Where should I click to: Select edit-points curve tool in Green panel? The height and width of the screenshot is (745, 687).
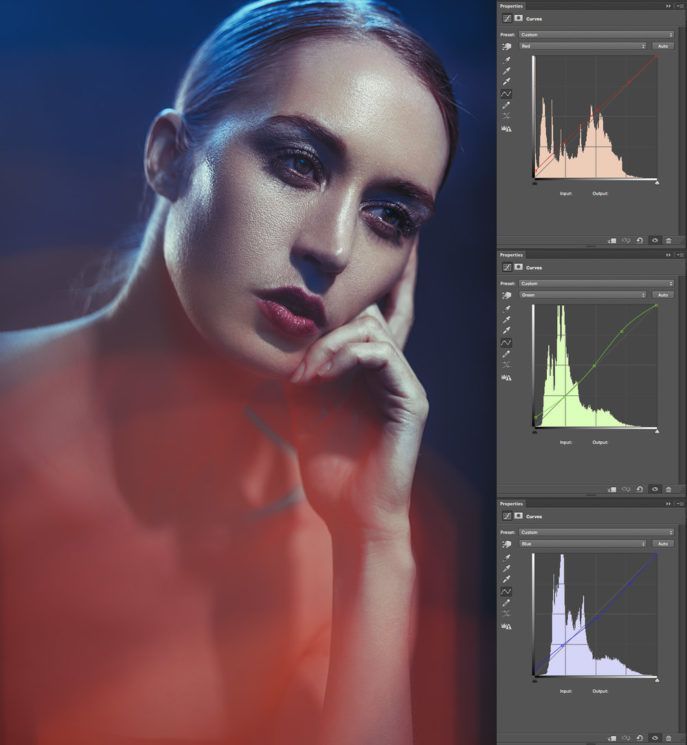tap(506, 343)
